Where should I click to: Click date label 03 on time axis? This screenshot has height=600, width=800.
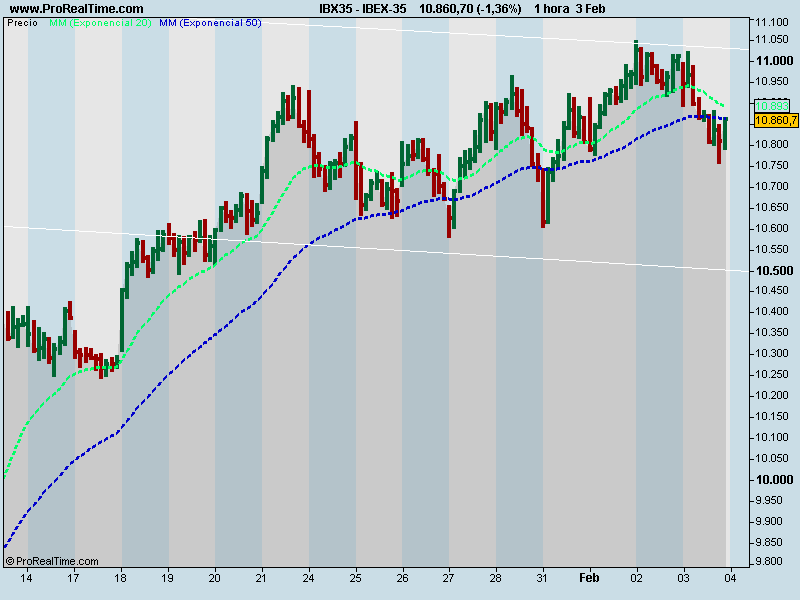(x=683, y=578)
